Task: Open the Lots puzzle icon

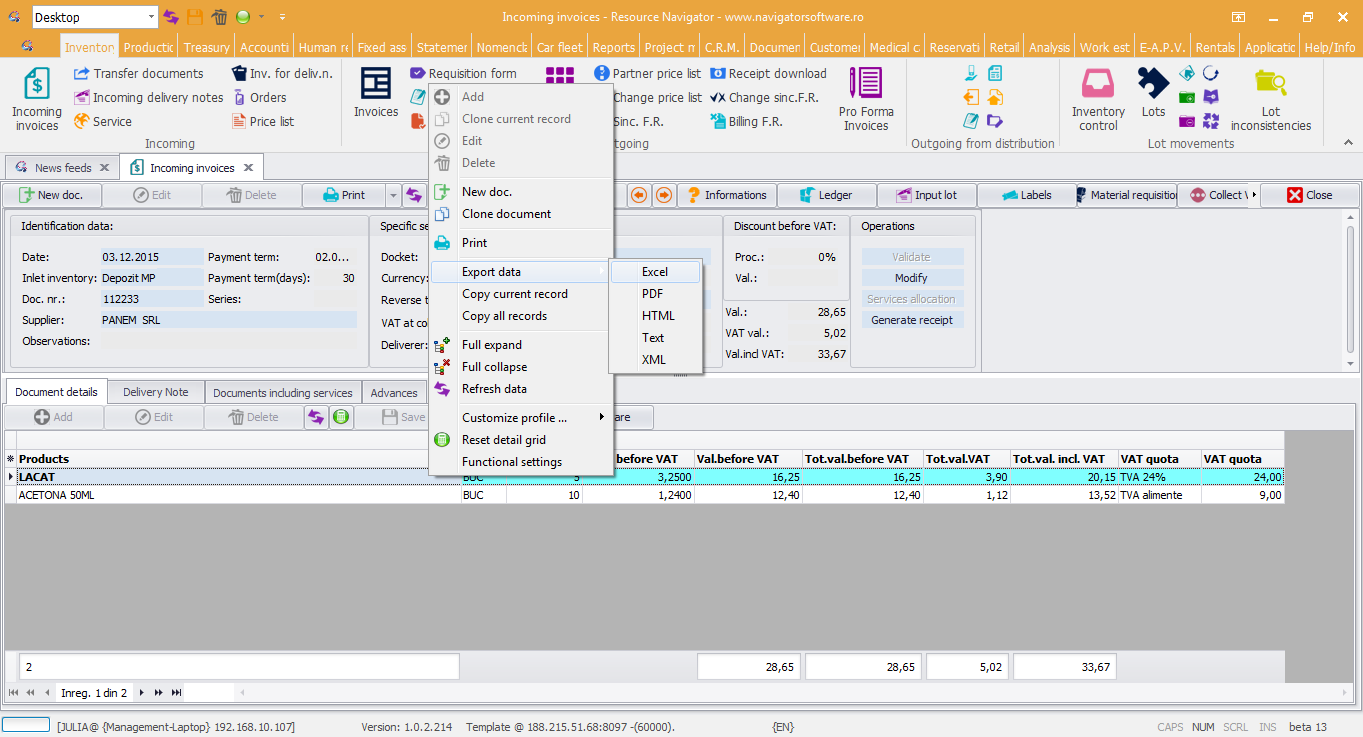Action: point(1153,93)
